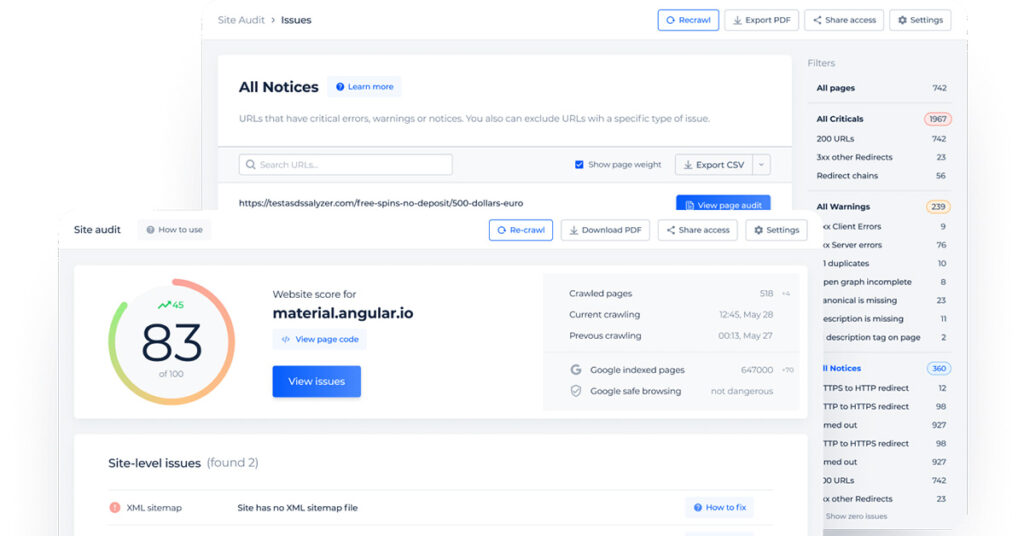1024x536 pixels.
Task: Click Download PDF in Site audit window
Action: [605, 230]
